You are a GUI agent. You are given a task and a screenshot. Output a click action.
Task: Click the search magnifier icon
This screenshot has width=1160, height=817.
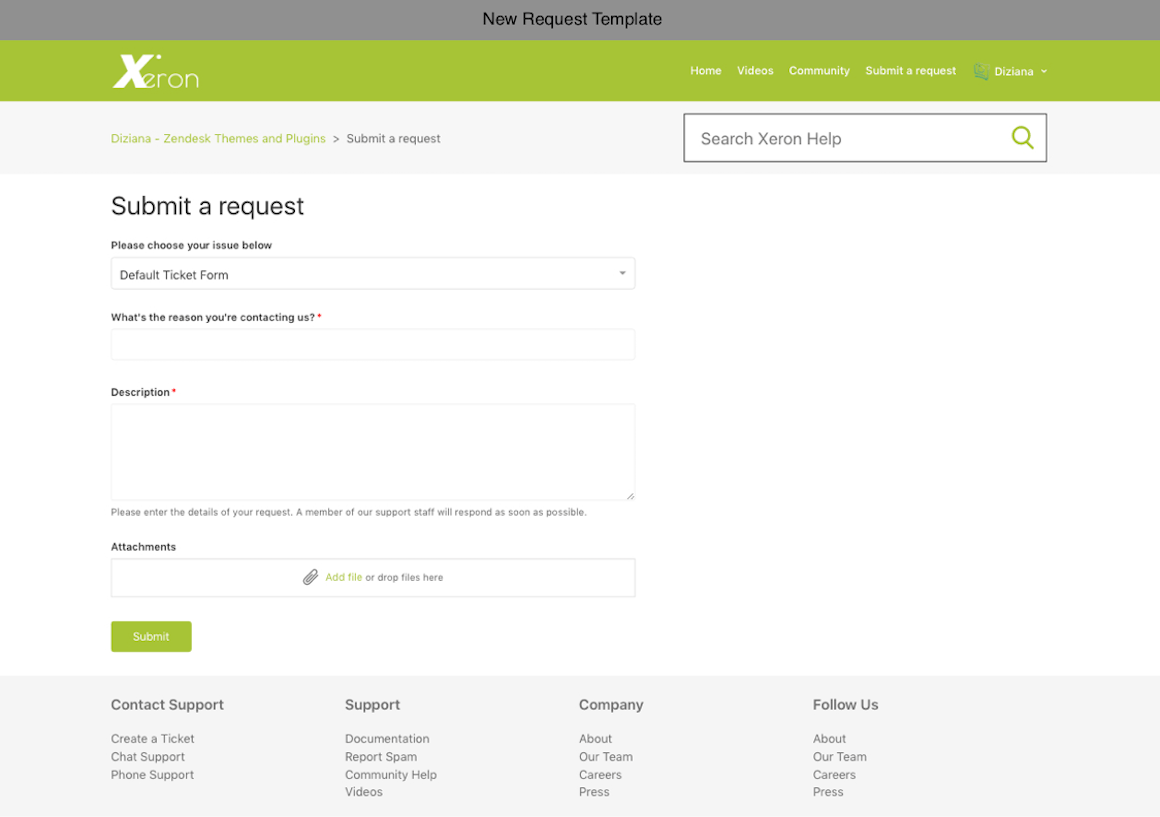click(x=1022, y=138)
